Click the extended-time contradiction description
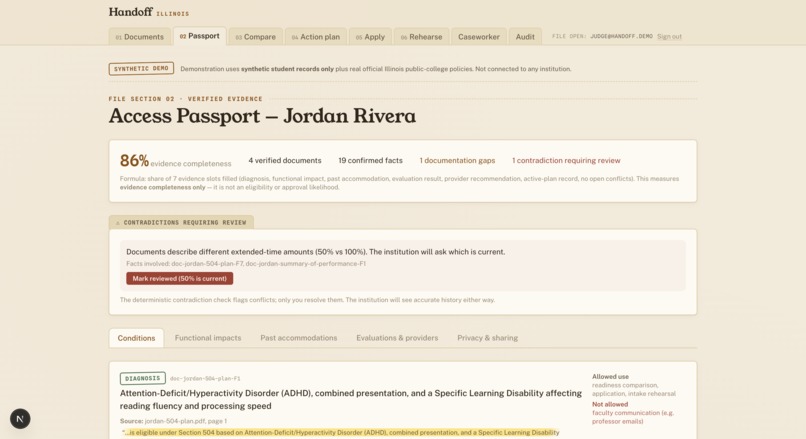 (316, 252)
